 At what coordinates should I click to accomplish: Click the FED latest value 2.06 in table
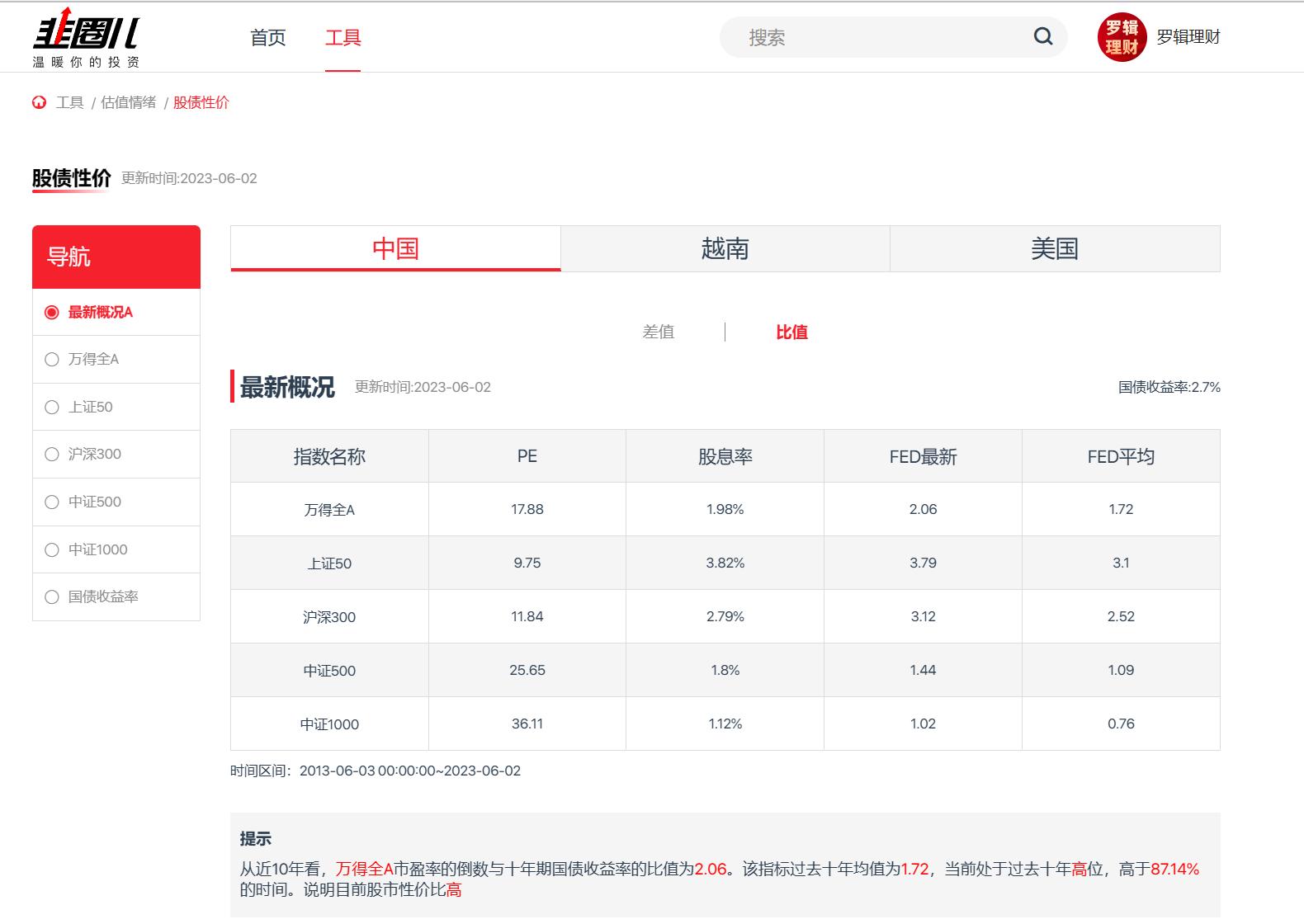pos(923,509)
